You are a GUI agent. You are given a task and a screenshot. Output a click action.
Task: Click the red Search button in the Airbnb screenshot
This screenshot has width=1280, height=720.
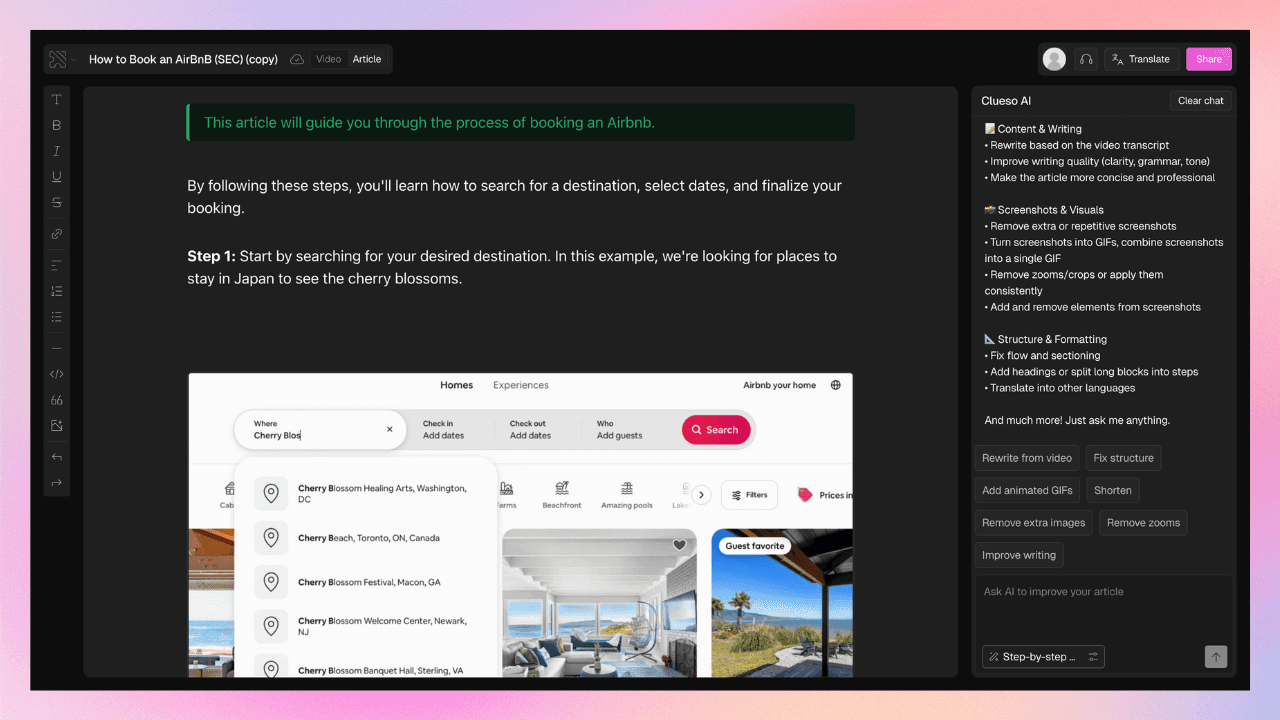(x=716, y=430)
